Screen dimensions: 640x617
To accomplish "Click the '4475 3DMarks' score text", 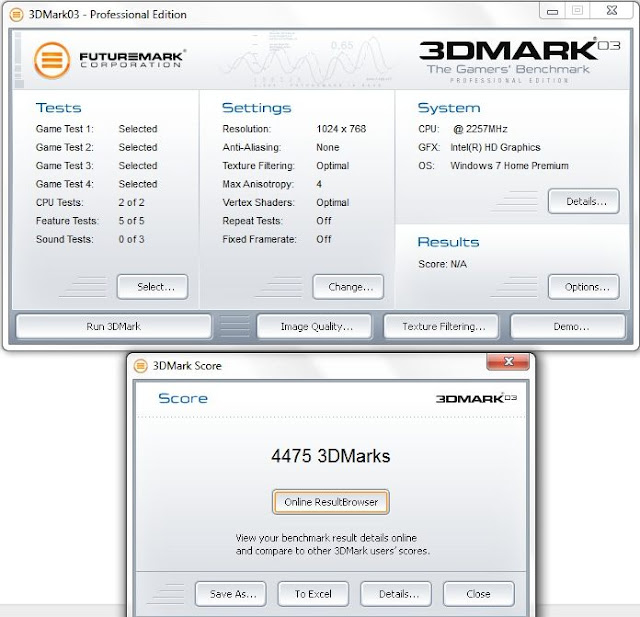I will (331, 456).
